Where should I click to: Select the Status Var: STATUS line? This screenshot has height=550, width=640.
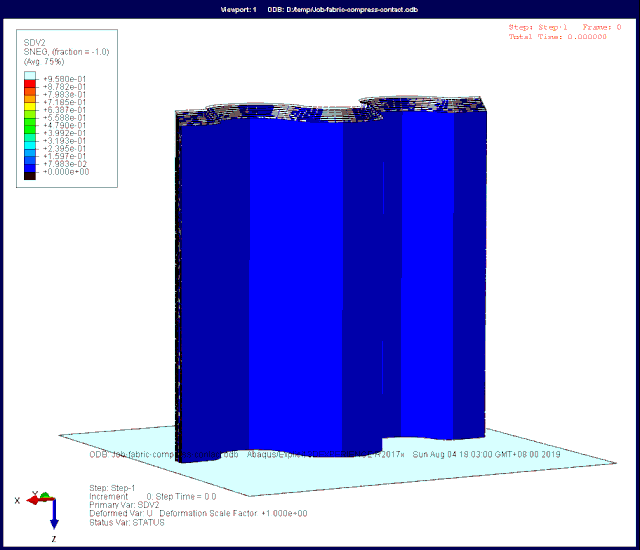(127, 522)
